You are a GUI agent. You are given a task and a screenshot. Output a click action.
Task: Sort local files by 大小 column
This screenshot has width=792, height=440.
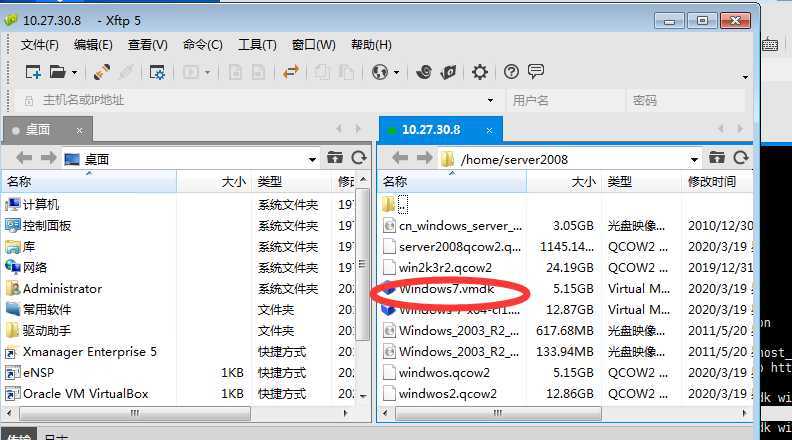tap(214, 181)
